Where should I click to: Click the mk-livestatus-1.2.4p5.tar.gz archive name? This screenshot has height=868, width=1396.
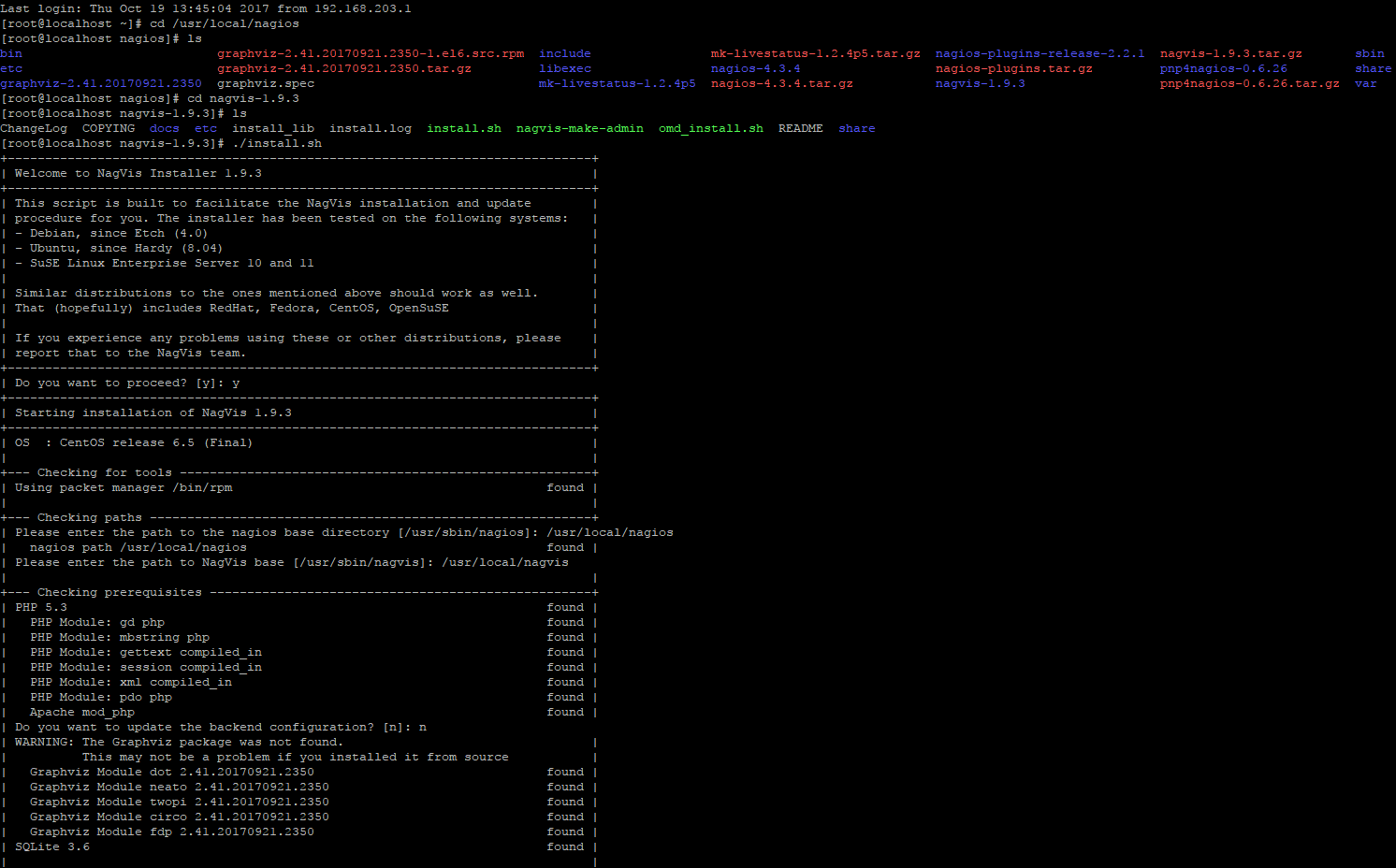tap(815, 53)
